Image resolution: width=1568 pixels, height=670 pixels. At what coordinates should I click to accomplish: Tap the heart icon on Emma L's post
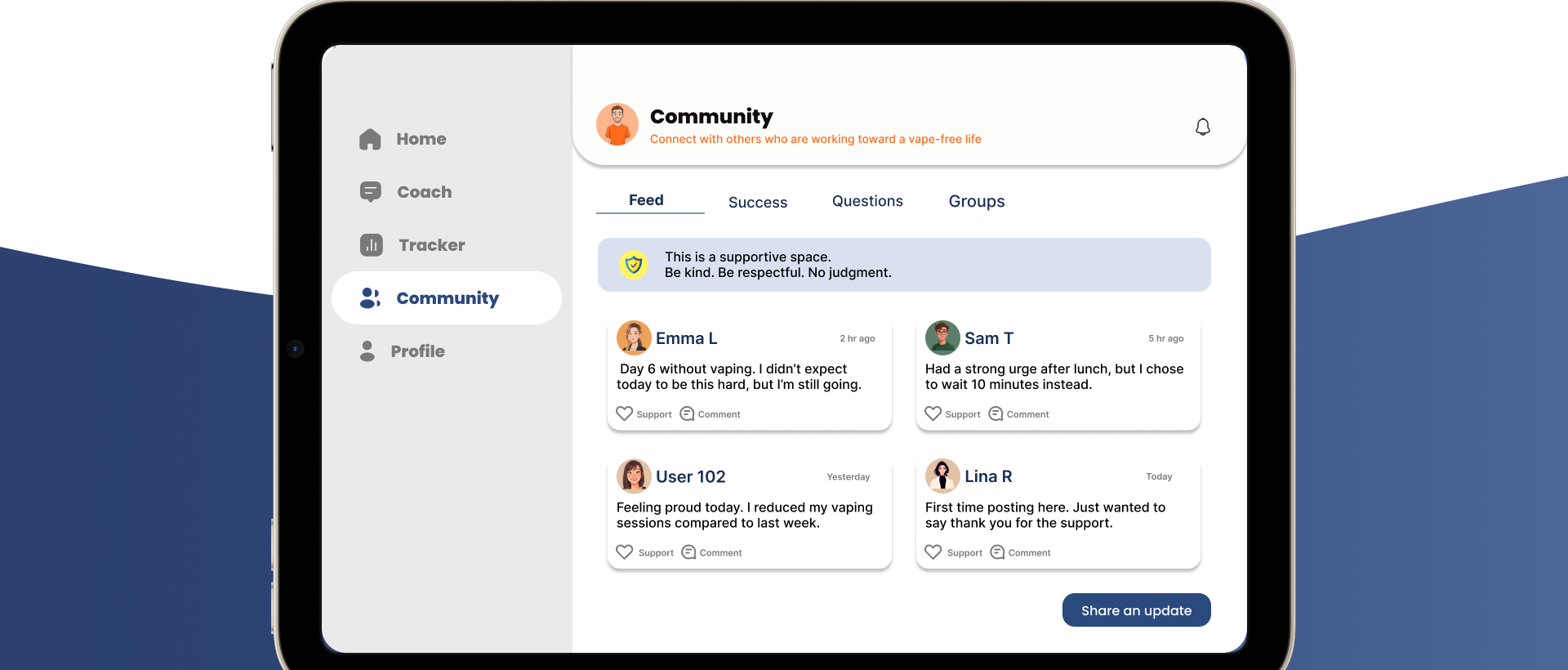(x=625, y=413)
